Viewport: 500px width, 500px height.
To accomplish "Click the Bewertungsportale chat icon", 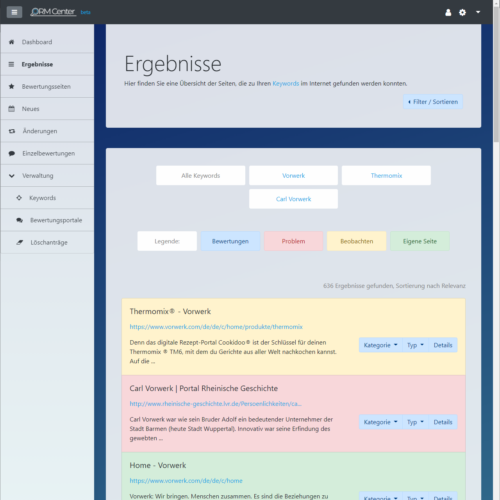I will (x=20, y=220).
